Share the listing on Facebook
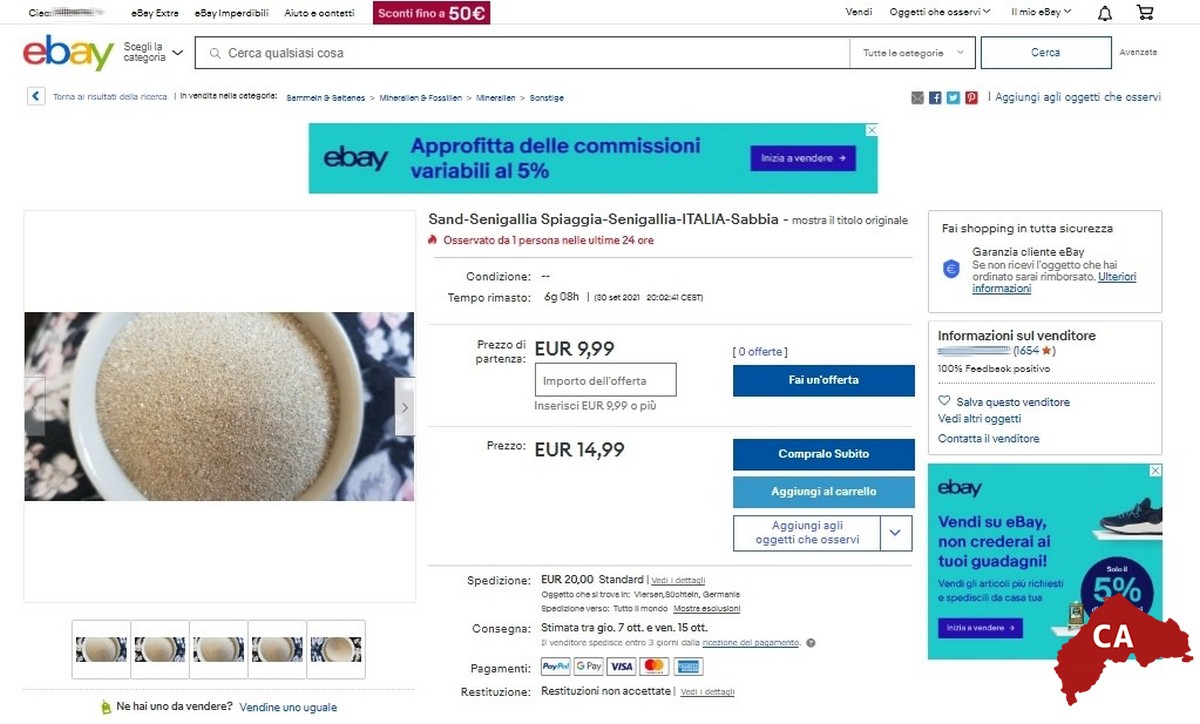1200x724 pixels. pyautogui.click(x=935, y=98)
